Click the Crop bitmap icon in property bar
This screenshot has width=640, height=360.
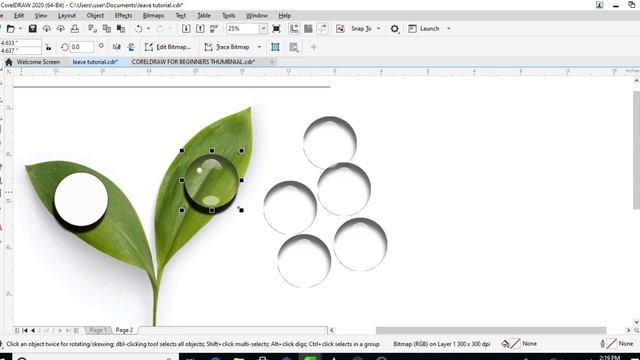276,47
